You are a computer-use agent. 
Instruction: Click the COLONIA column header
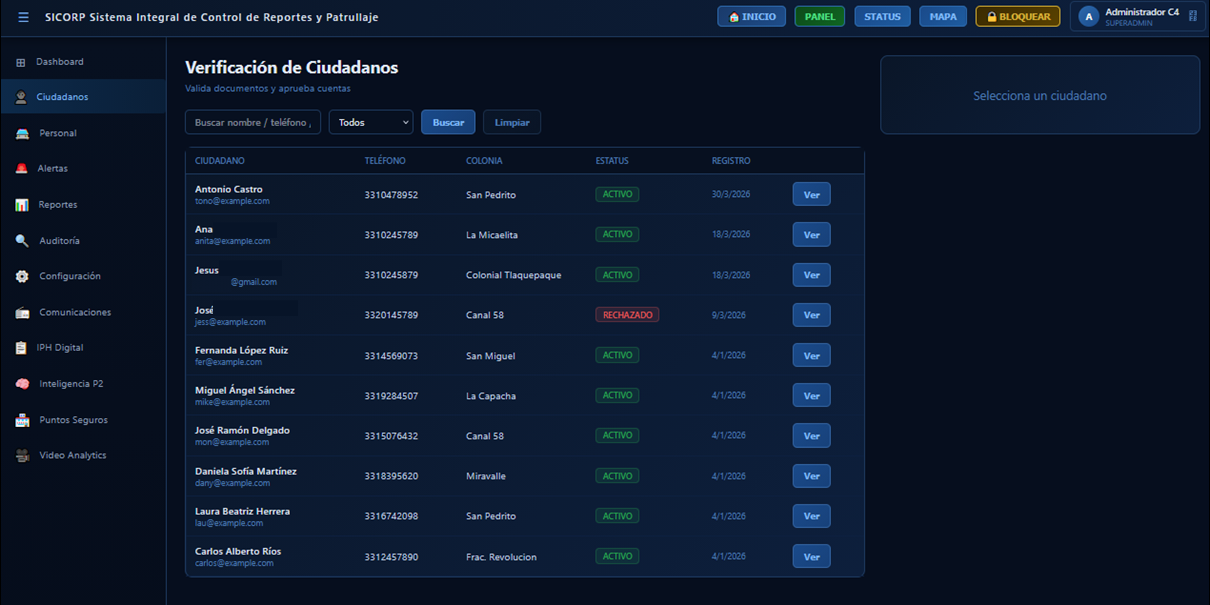pos(484,161)
